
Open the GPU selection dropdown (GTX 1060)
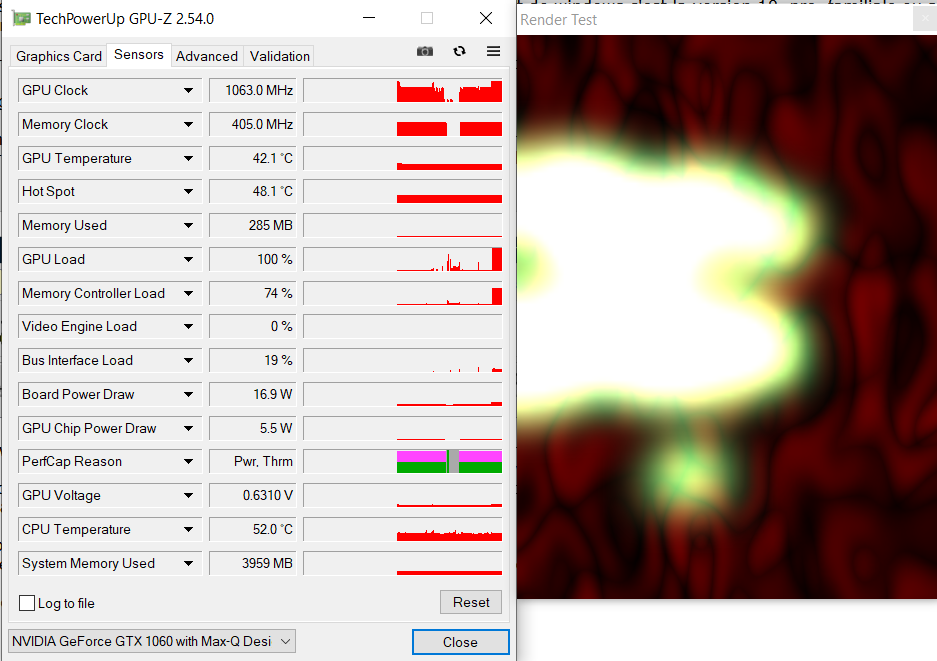click(x=152, y=641)
